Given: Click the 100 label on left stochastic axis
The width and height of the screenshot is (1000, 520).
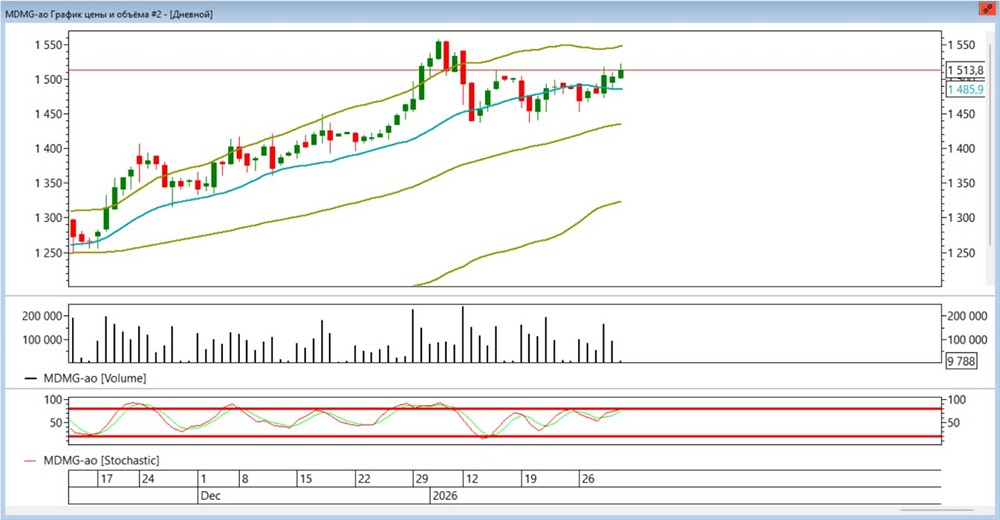Looking at the screenshot, I should coord(54,400).
